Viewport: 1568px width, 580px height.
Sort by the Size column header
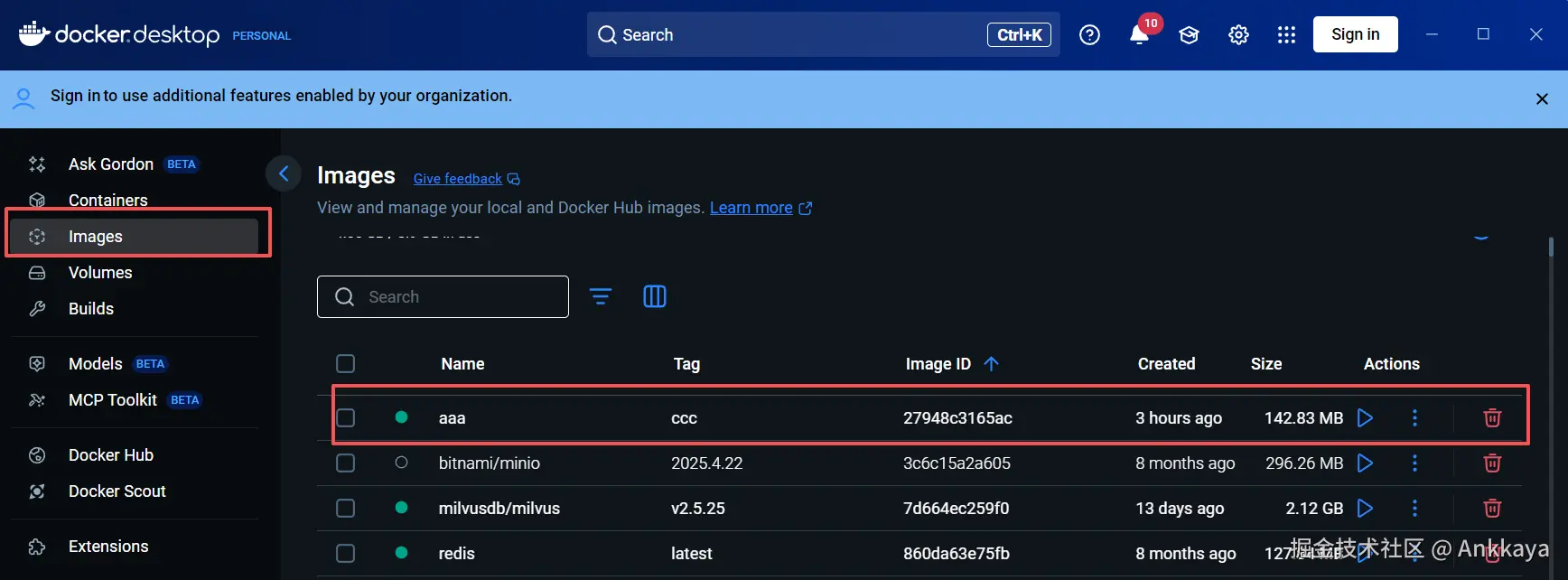(x=1266, y=364)
